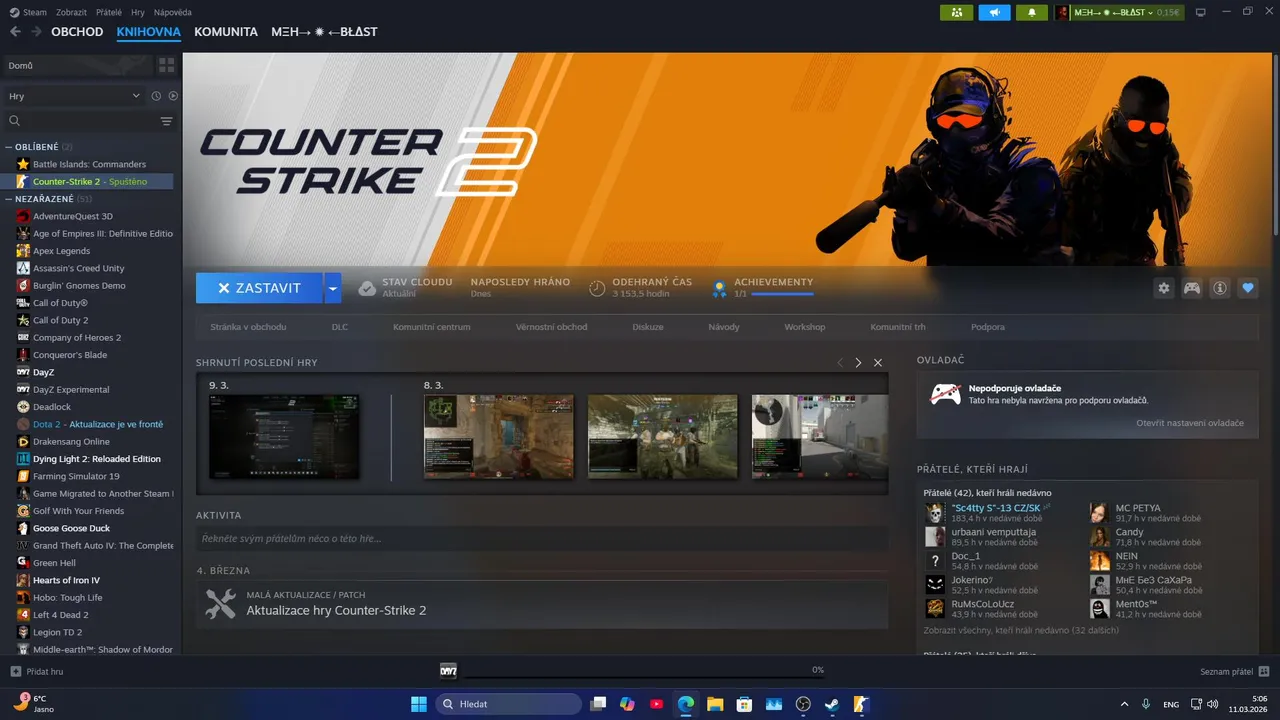This screenshot has width=1280, height=720.
Task: Open the friends activity green icon button
Action: tap(956, 12)
